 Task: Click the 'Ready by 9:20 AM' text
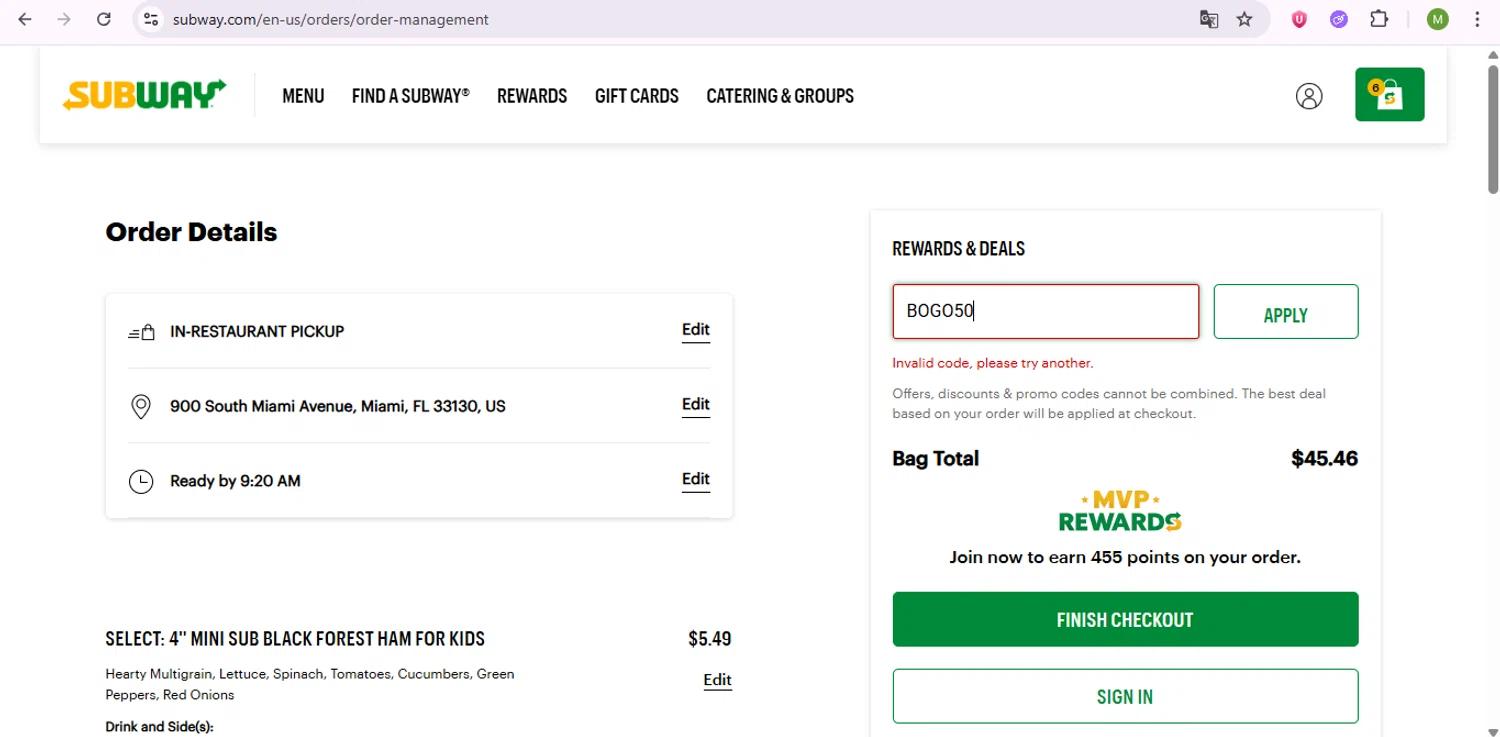coord(235,481)
